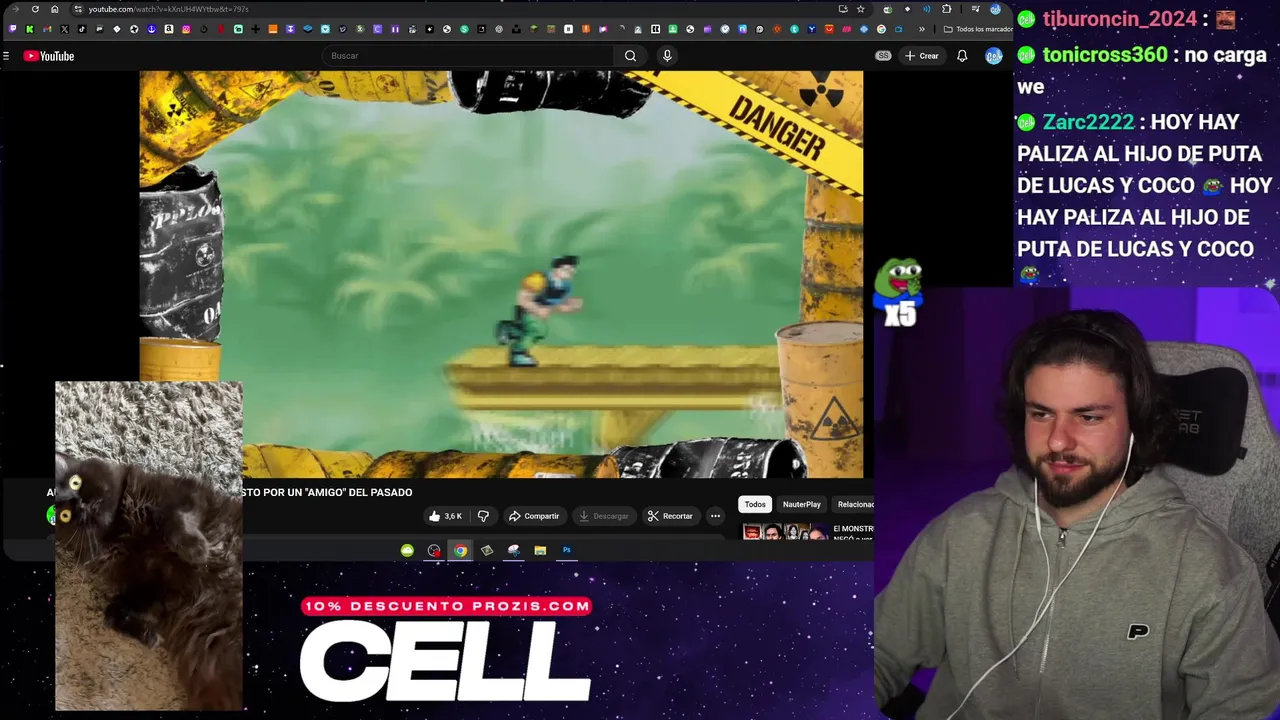The image size is (1280, 720).
Task: Open the YouTube home logo
Action: pyautogui.click(x=49, y=56)
